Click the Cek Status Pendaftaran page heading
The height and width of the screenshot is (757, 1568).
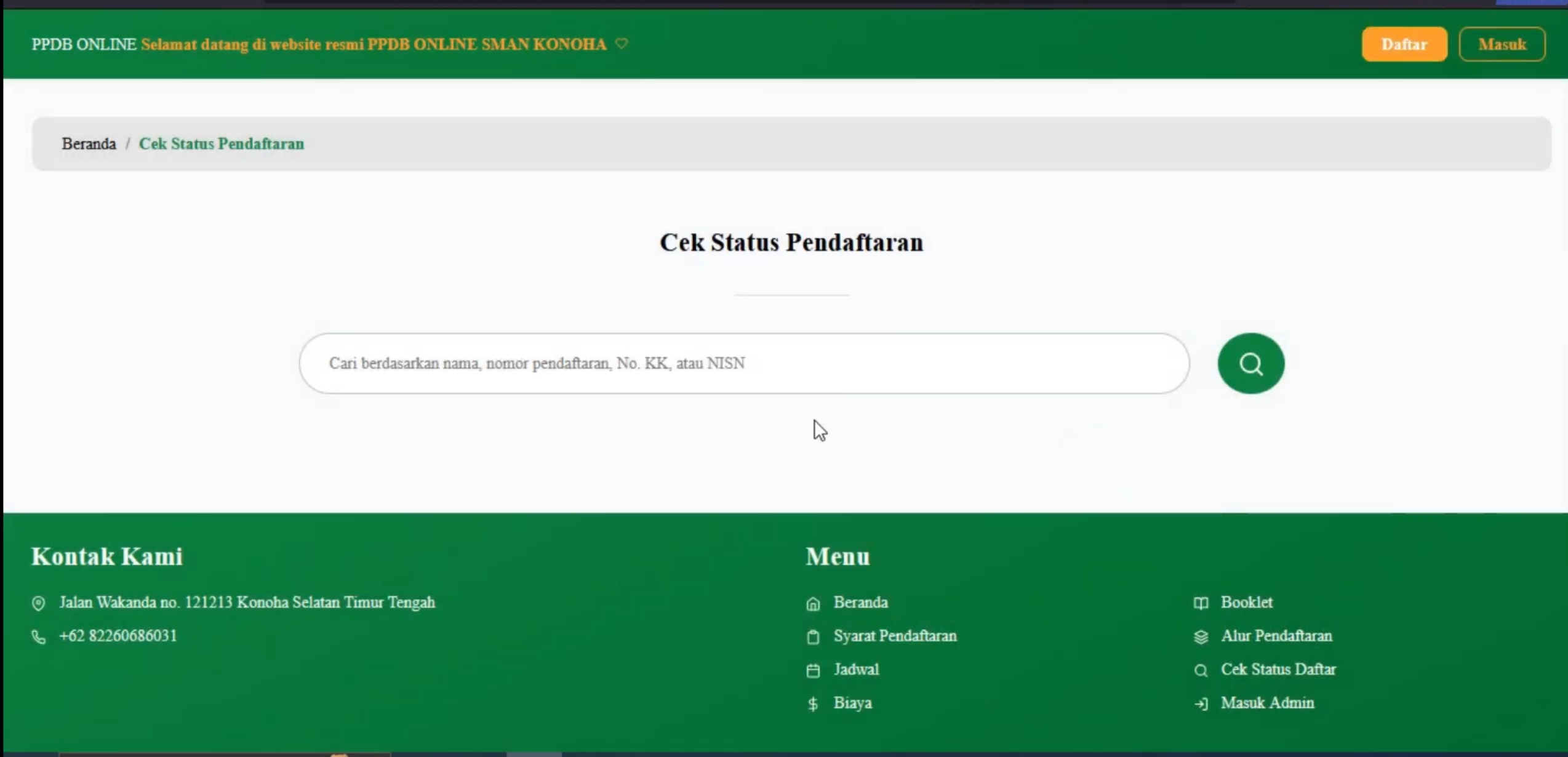(791, 242)
